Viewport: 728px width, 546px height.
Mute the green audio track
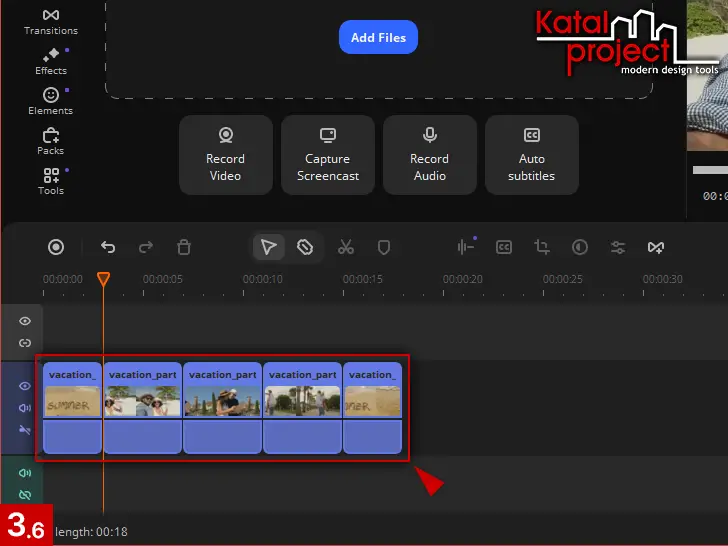point(25,473)
